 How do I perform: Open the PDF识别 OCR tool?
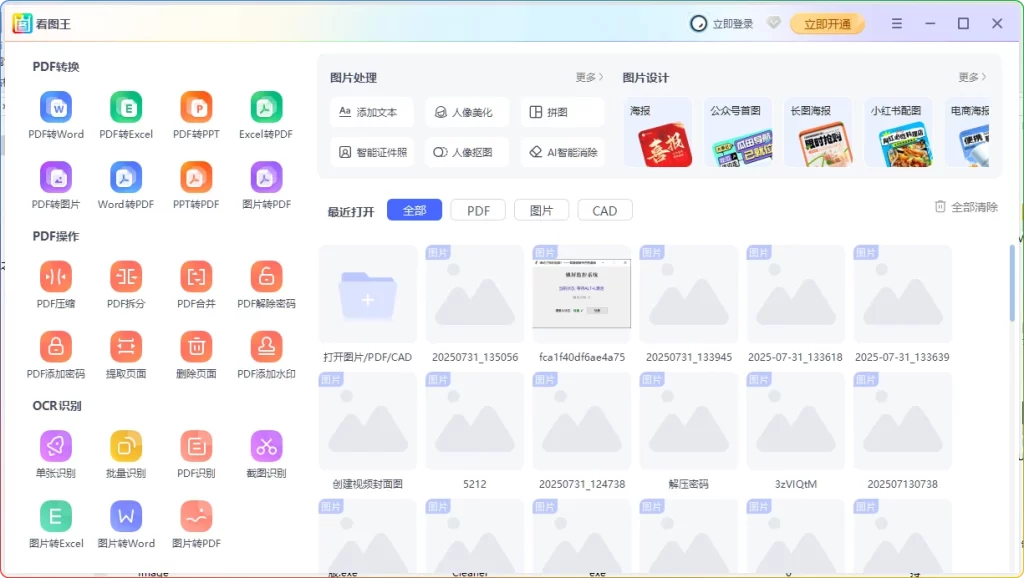(x=196, y=454)
